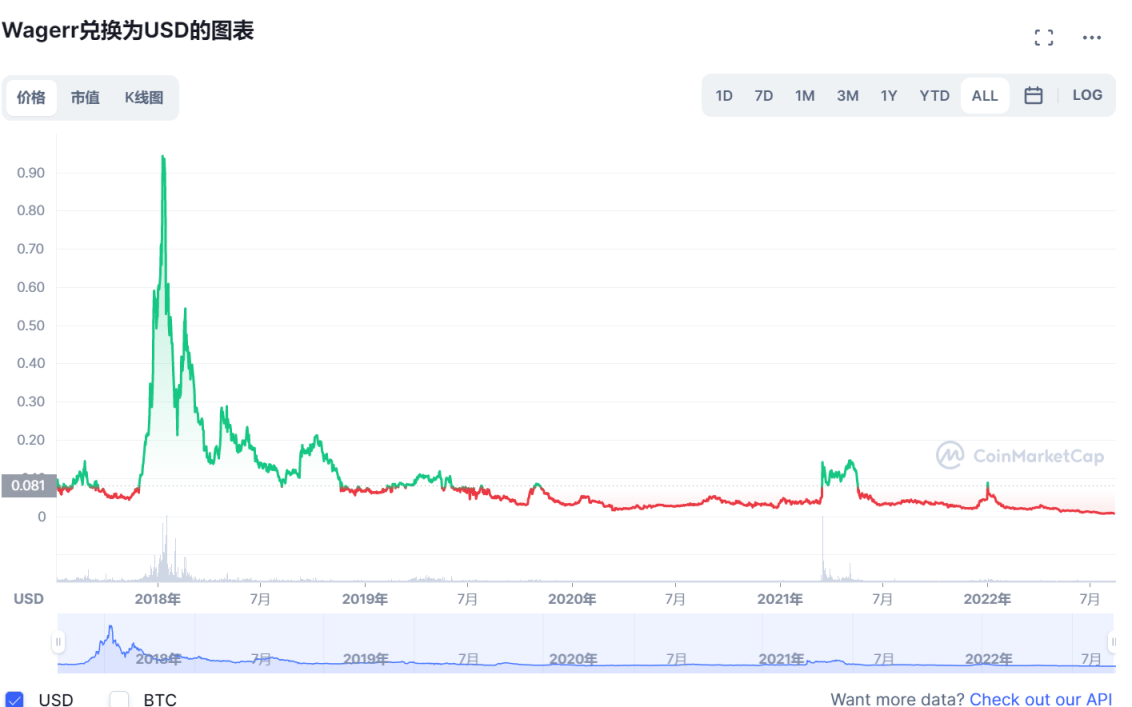Image resolution: width=1132 pixels, height=707 pixels.
Task: Select the 1D time range
Action: pyautogui.click(x=724, y=95)
